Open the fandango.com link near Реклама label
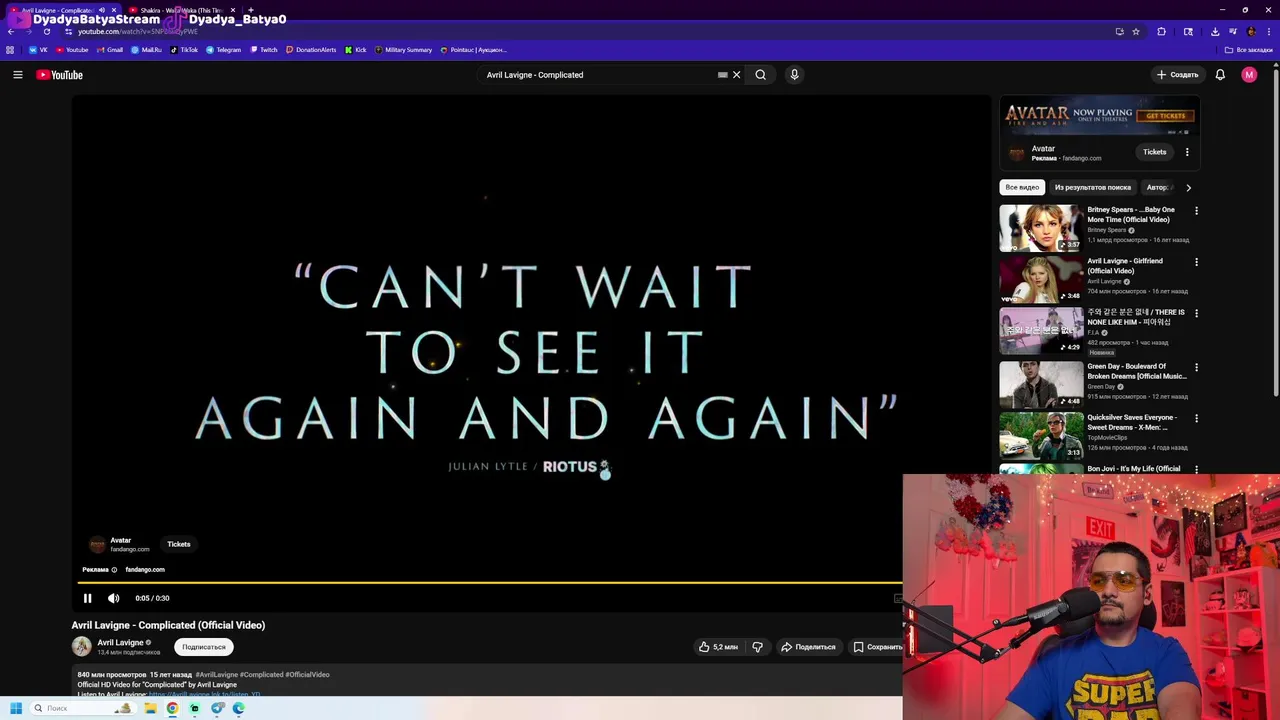Screen dimensions: 1280x720 (x=145, y=570)
